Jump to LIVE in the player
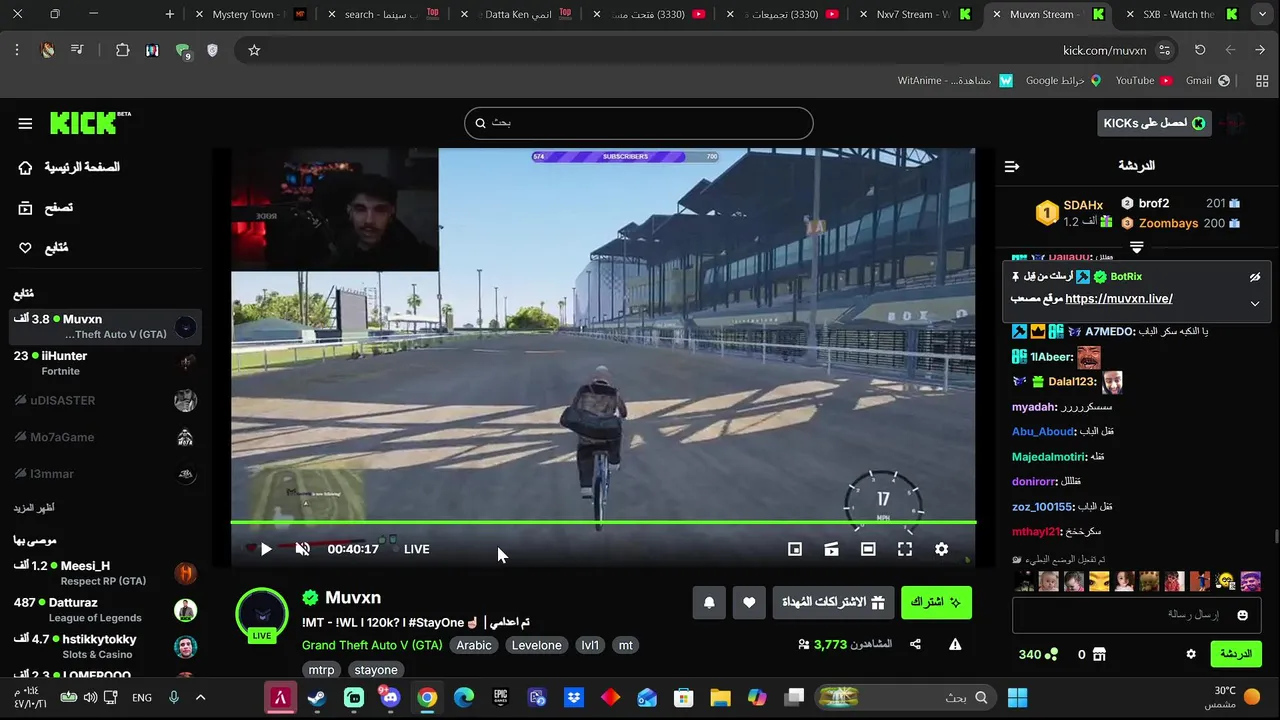 coord(416,549)
